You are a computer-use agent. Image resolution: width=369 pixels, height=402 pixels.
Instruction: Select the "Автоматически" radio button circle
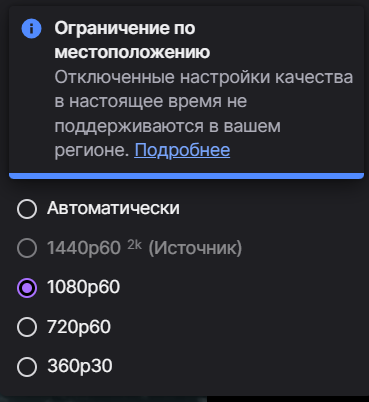coord(27,209)
